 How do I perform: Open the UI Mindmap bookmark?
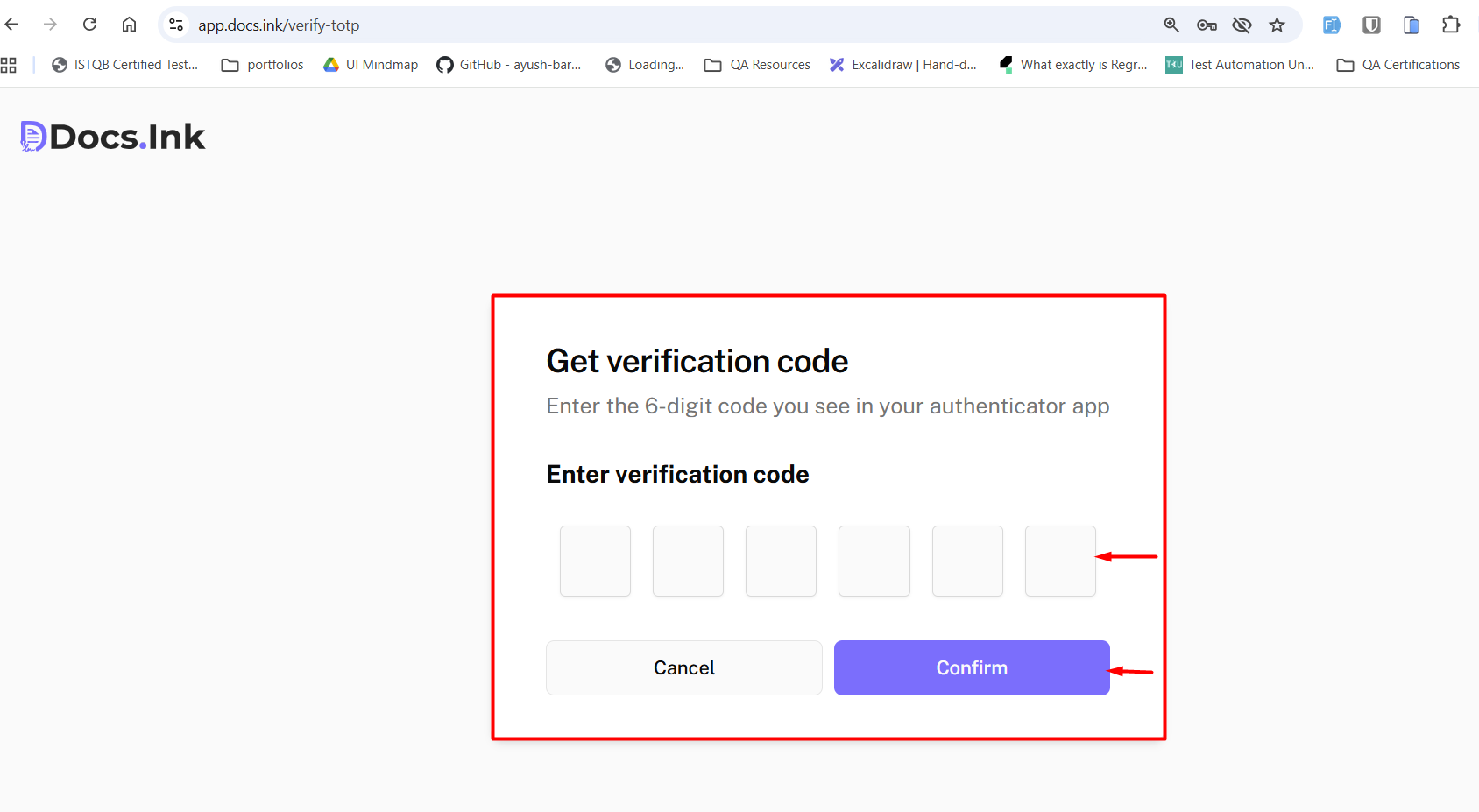pyautogui.click(x=371, y=65)
